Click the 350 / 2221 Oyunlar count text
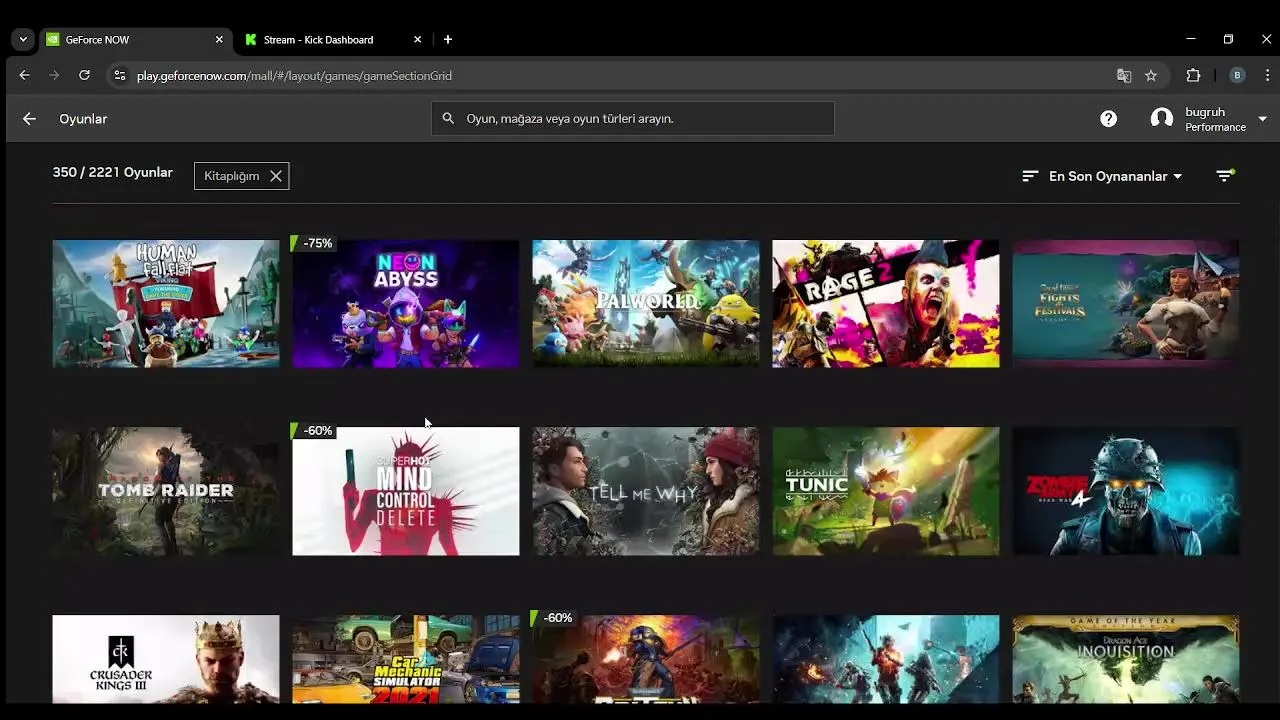 (113, 173)
